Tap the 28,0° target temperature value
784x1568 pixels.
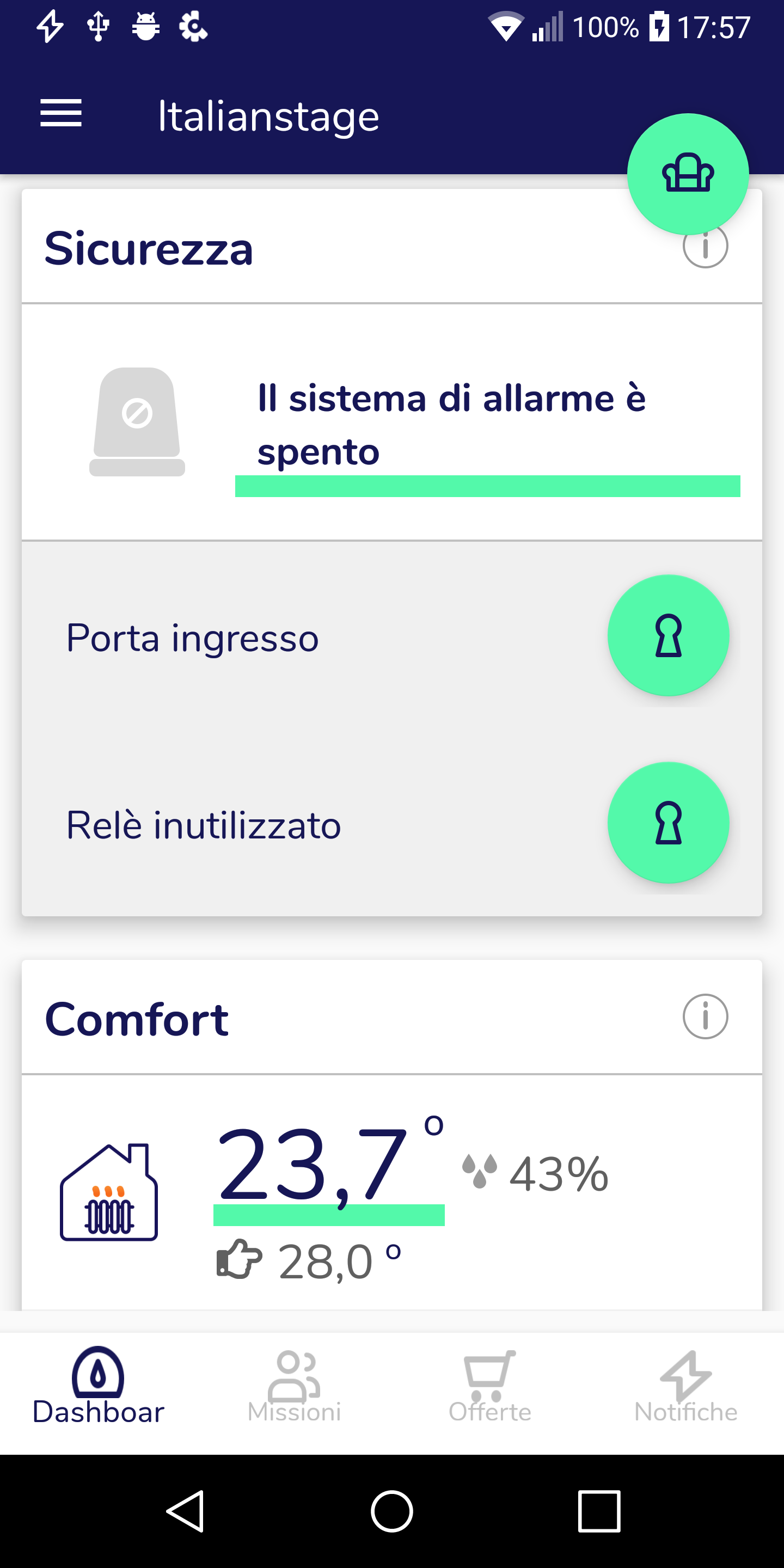(339, 1262)
